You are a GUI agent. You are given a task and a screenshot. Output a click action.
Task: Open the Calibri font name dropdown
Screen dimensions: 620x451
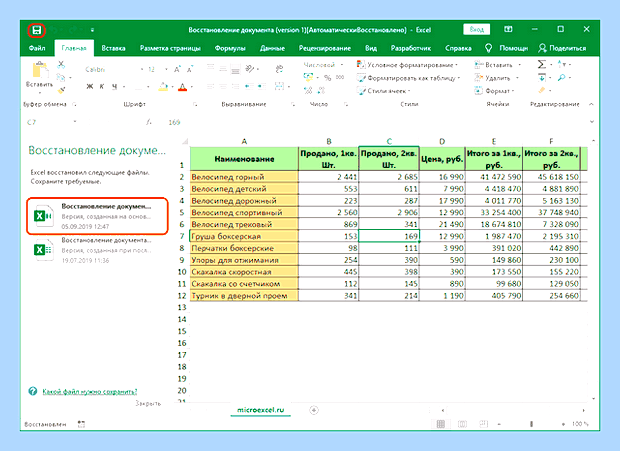point(114,69)
